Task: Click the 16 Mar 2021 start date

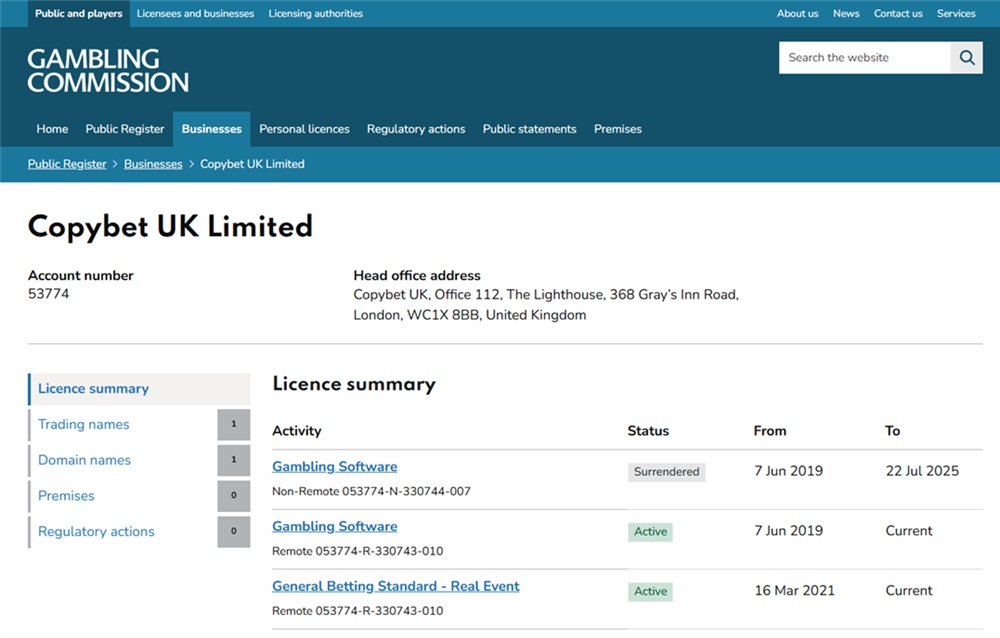Action: [x=795, y=591]
